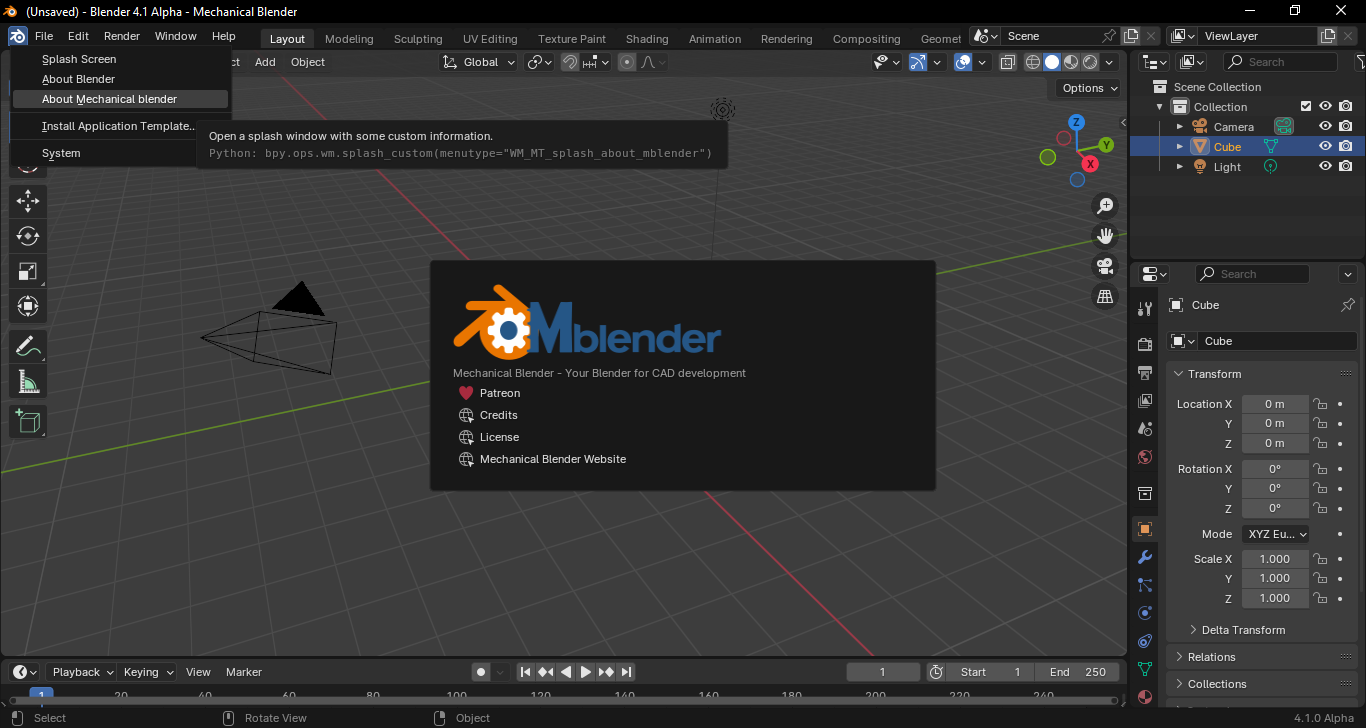Toggle camera view icon in viewport
This screenshot has width=1366, height=728.
click(1105, 266)
